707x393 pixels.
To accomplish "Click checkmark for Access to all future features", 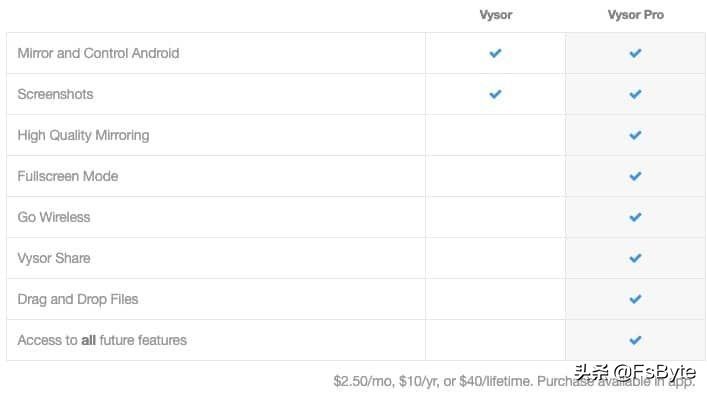I will pyautogui.click(x=635, y=340).
